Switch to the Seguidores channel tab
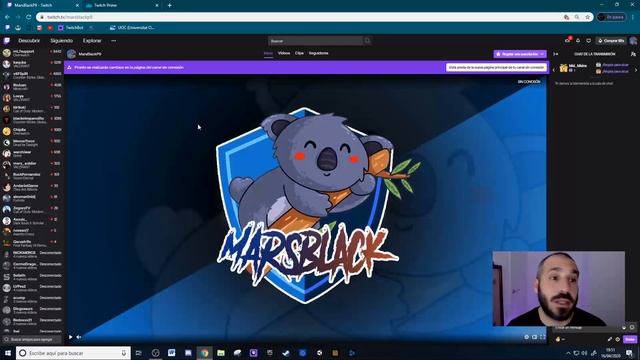 click(x=318, y=53)
